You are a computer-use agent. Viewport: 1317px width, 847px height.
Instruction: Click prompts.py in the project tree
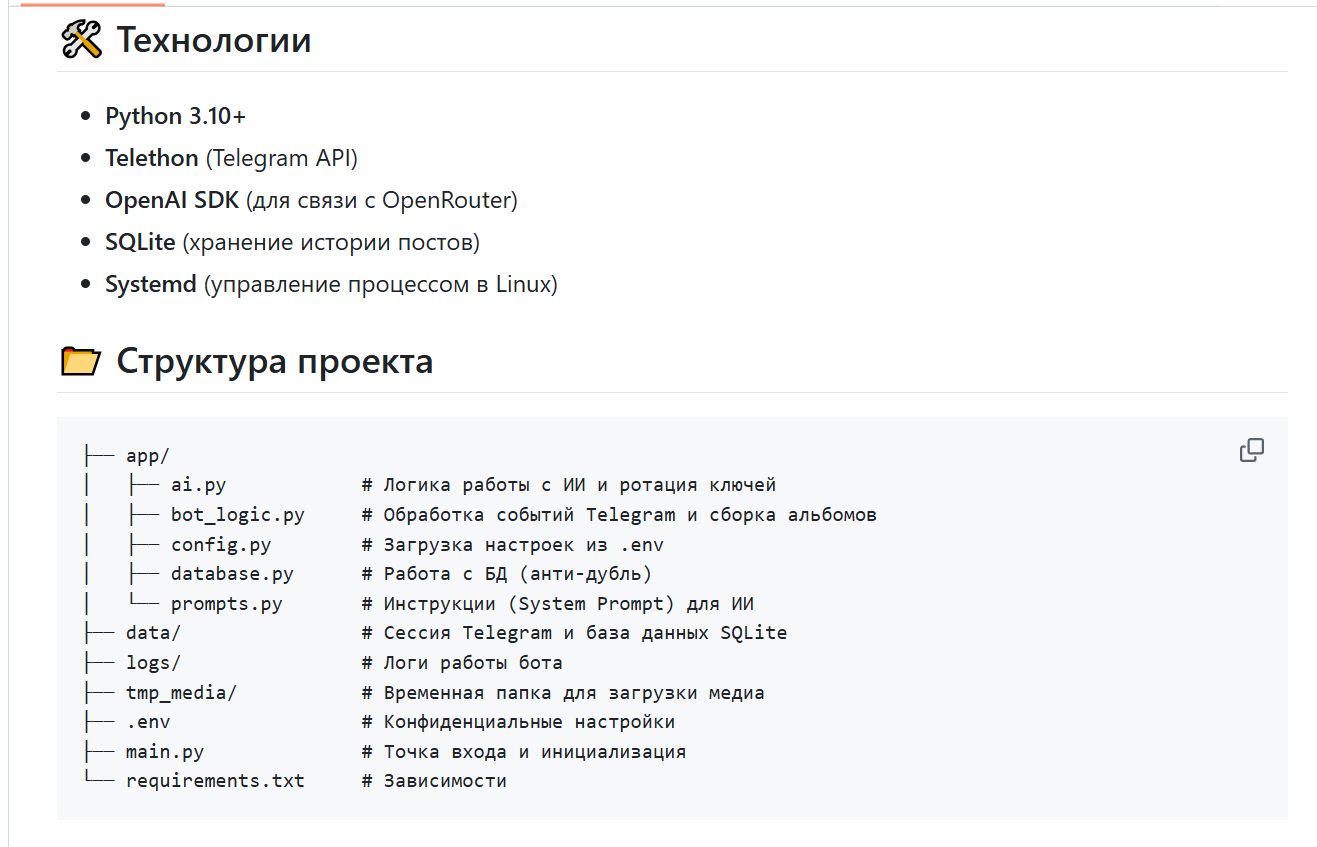[x=227, y=604]
